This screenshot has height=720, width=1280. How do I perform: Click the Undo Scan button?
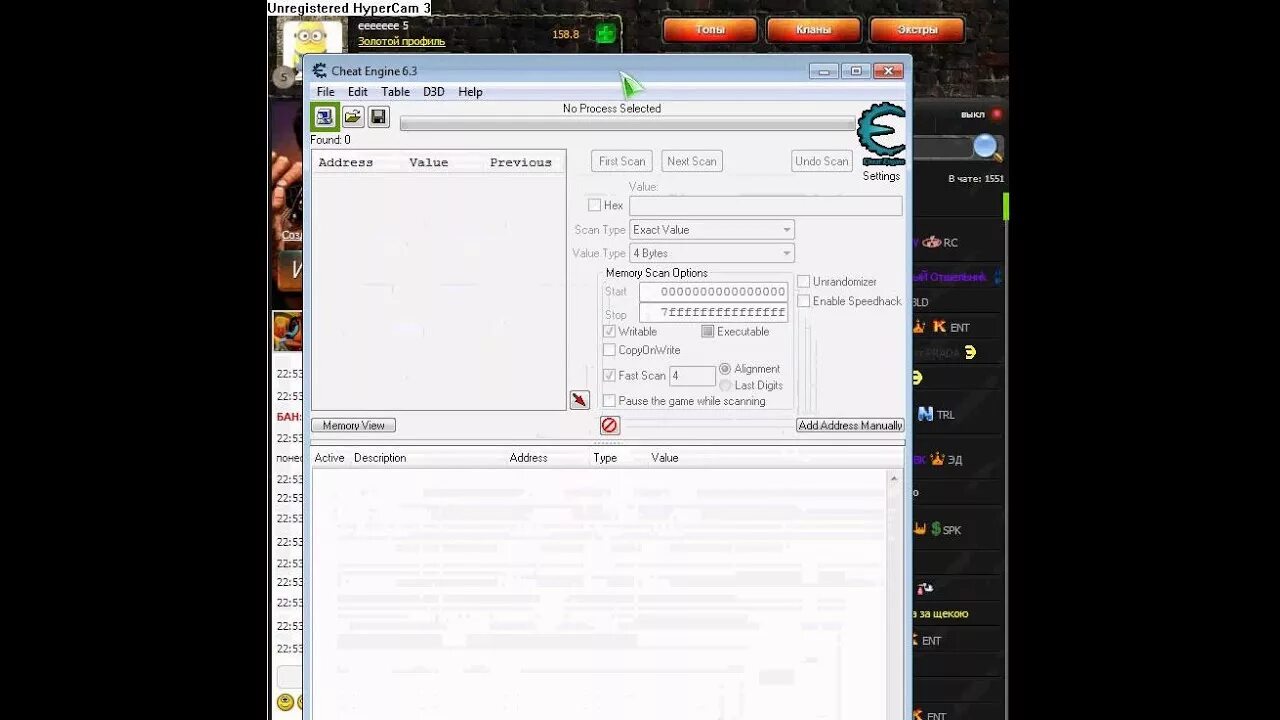pyautogui.click(x=822, y=161)
